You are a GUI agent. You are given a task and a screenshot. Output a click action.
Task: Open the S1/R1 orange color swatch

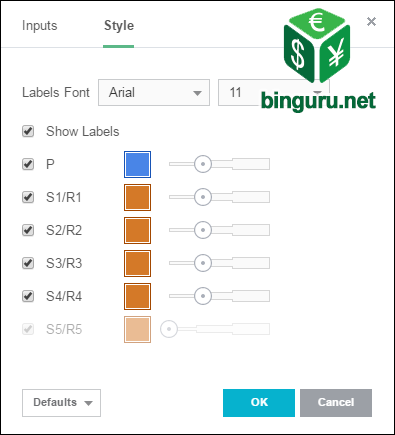(137, 197)
